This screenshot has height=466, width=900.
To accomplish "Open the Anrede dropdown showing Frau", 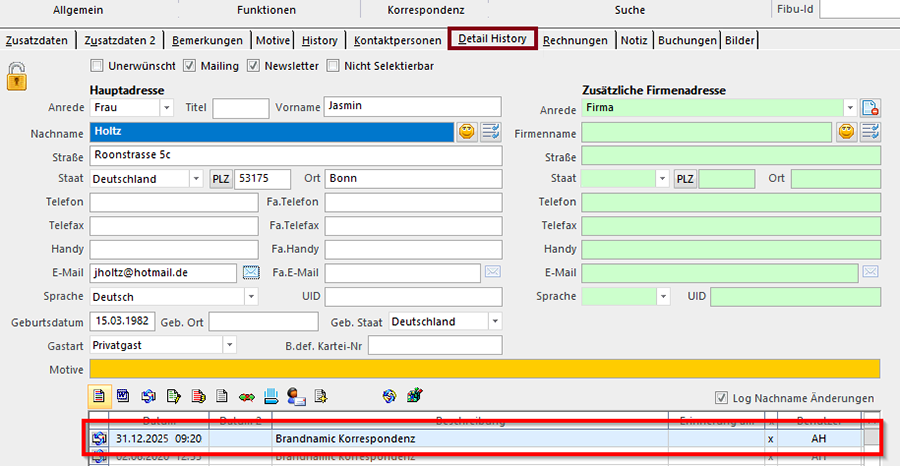I will point(166,107).
